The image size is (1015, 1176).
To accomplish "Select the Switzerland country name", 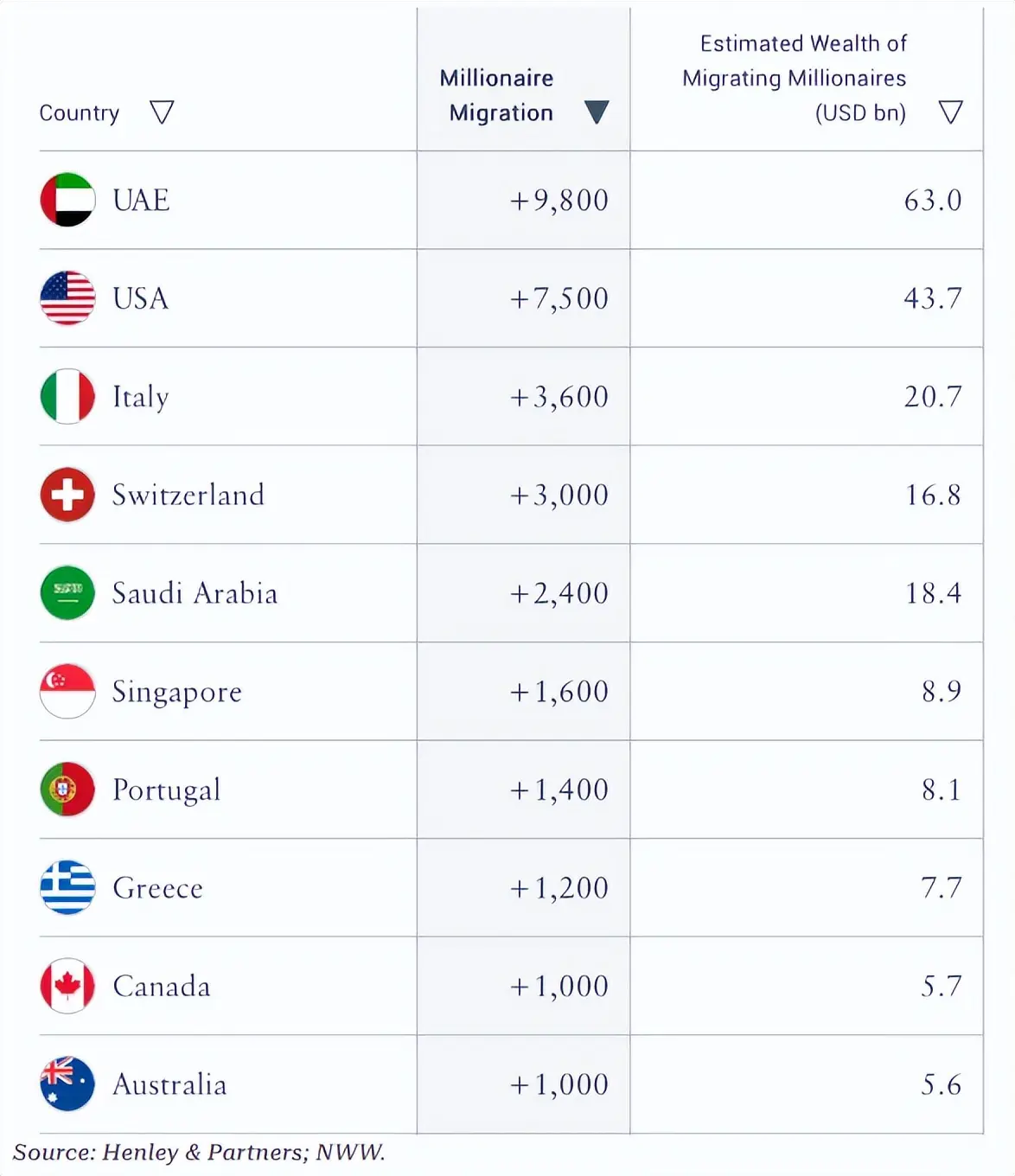I will pos(188,495).
